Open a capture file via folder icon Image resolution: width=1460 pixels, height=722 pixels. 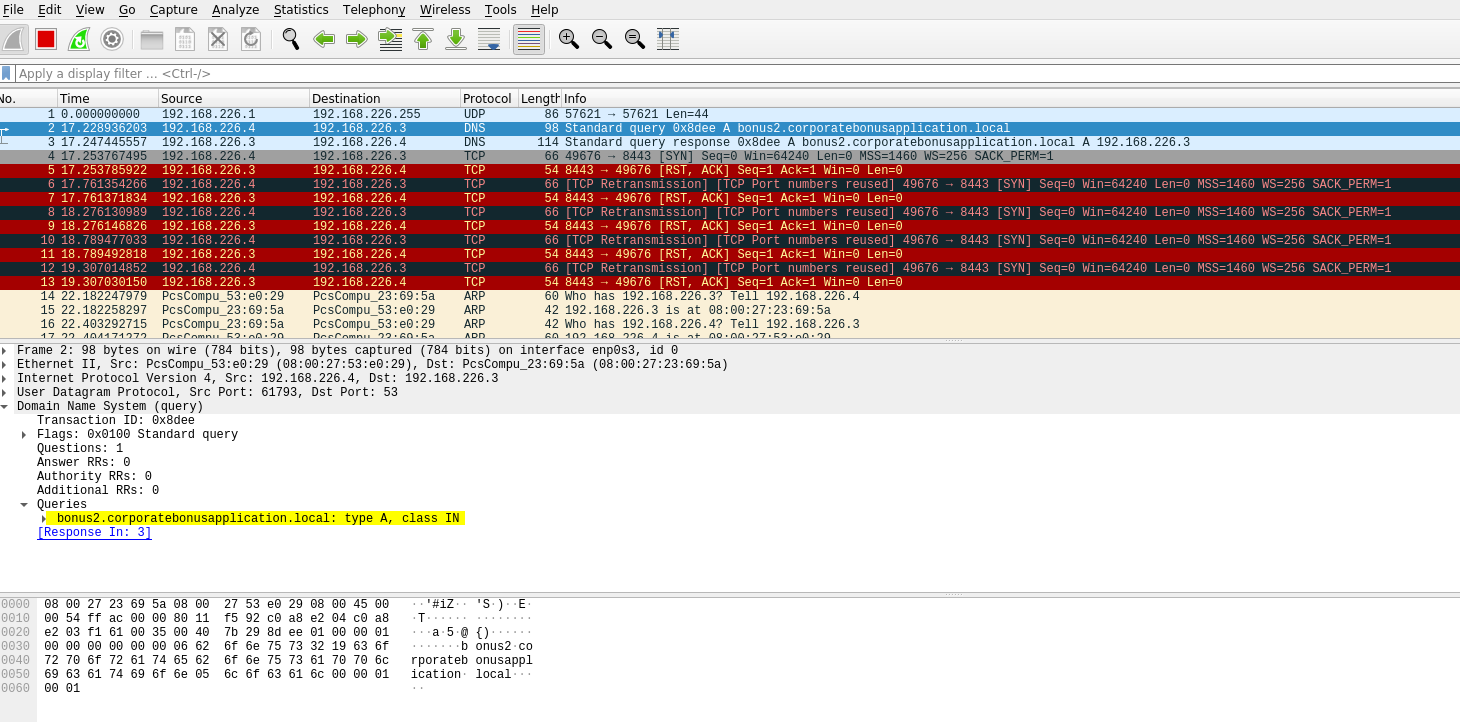click(x=152, y=39)
